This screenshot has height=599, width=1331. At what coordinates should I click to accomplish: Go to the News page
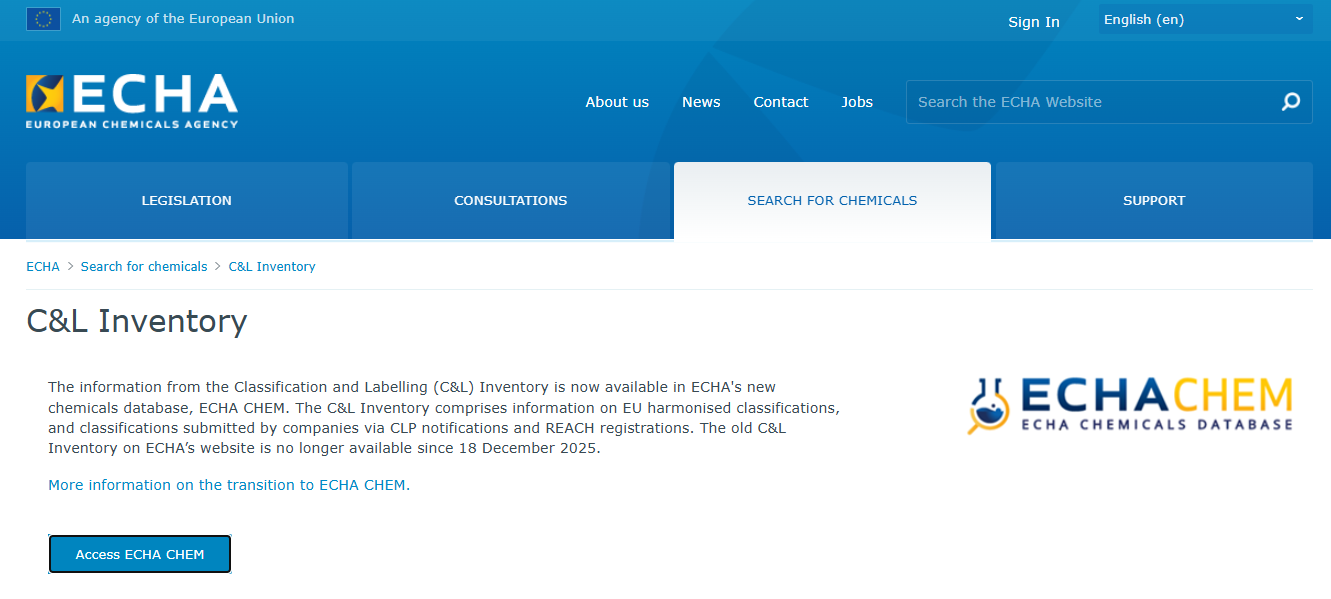[x=701, y=102]
